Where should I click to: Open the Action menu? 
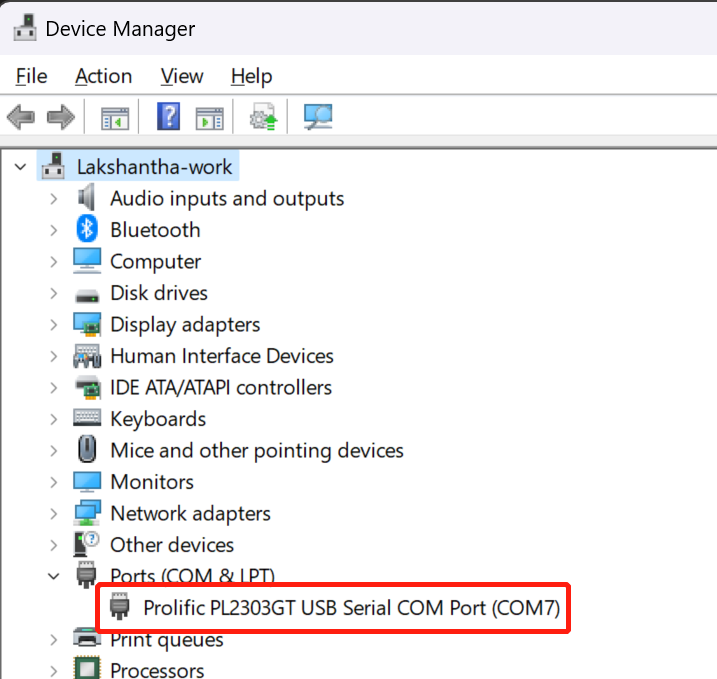103,76
